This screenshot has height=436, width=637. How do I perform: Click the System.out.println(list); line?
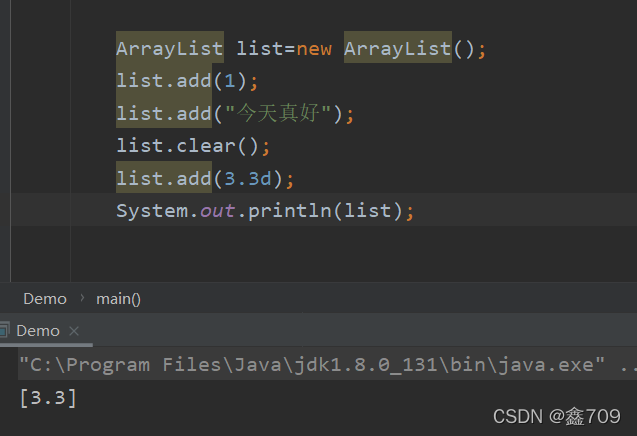(265, 211)
